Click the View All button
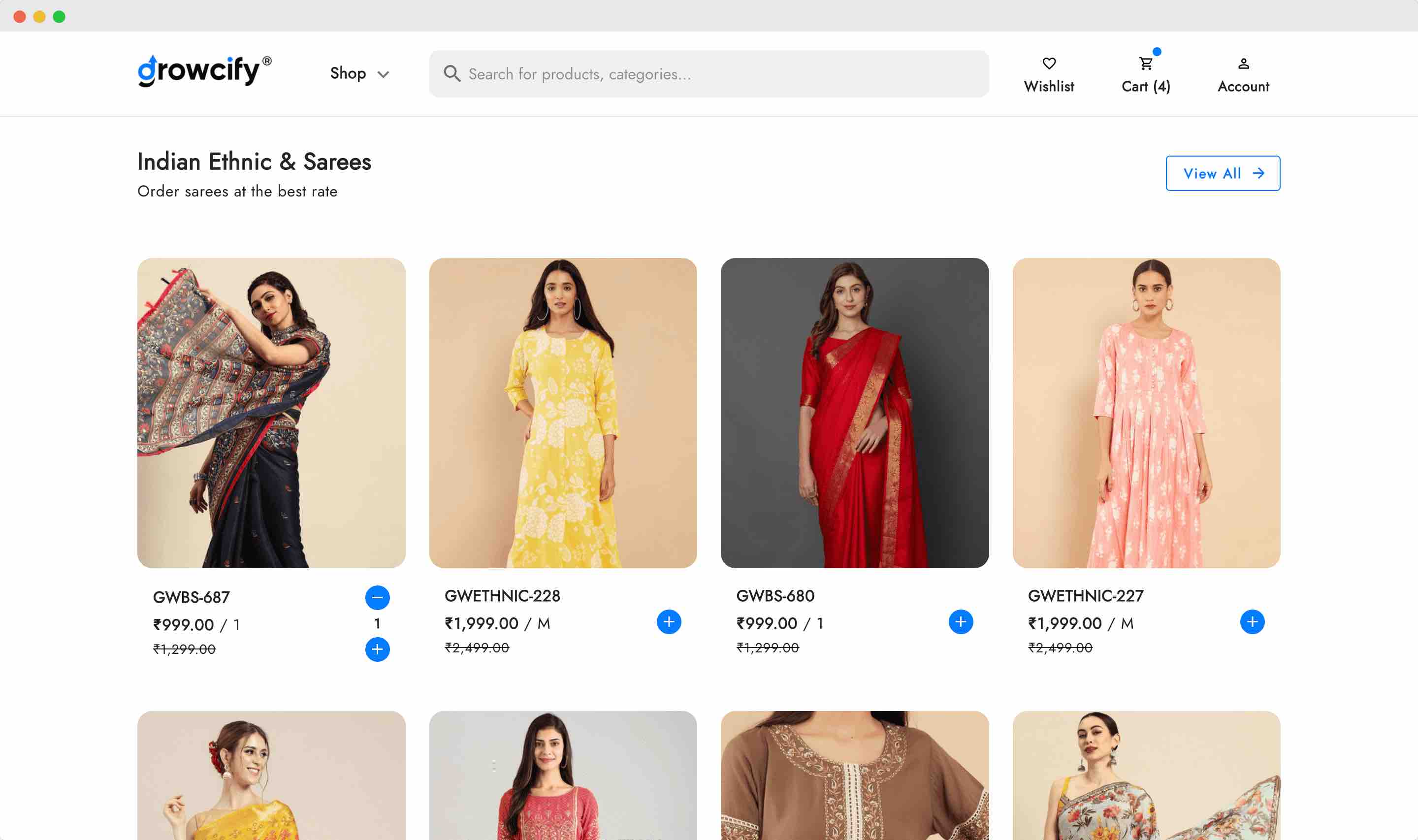 coord(1223,173)
